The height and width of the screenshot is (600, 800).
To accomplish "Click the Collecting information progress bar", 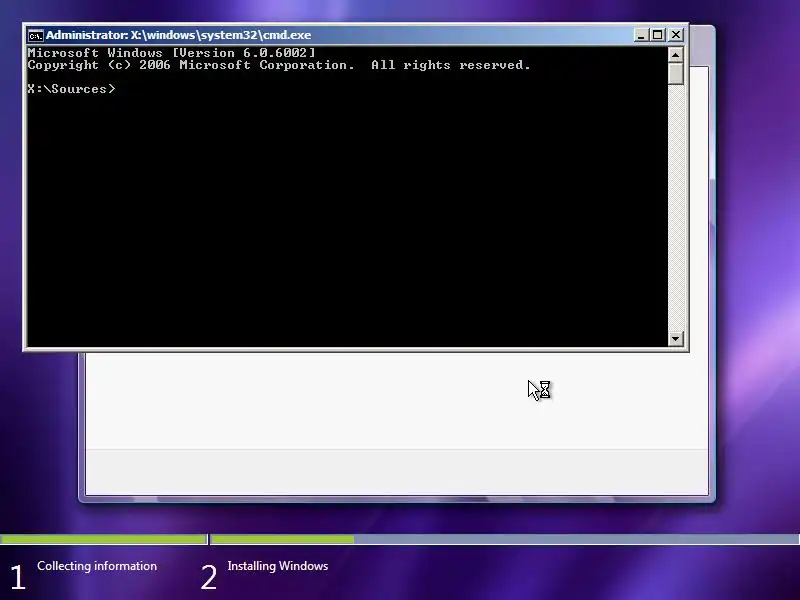I will click(104, 539).
